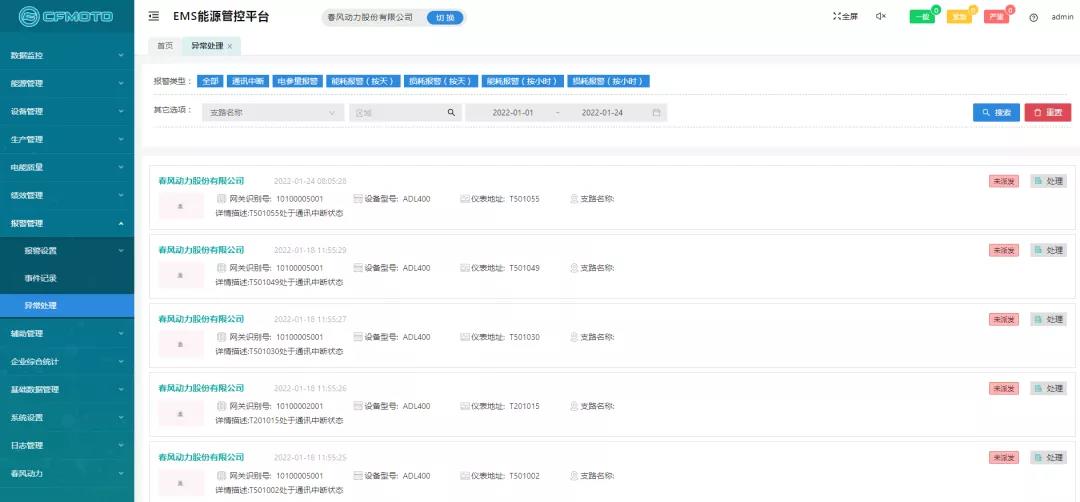Screen dimensions: 1080x502
Task: Click the blue 搜索 button
Action: pos(996,112)
